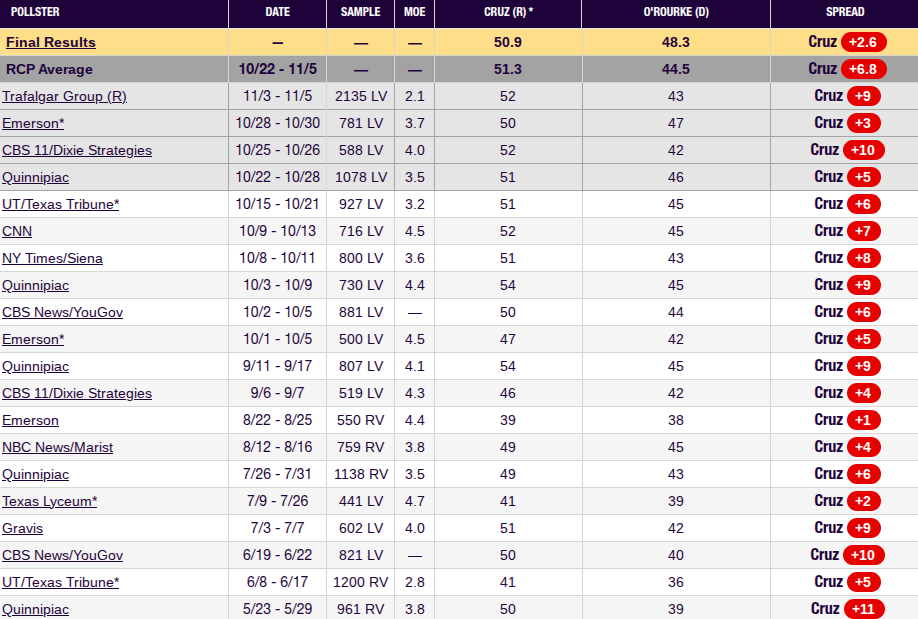Open UT/Texas Tribune* poll from 10/15 - 10/21
The image size is (918, 619).
click(x=61, y=204)
